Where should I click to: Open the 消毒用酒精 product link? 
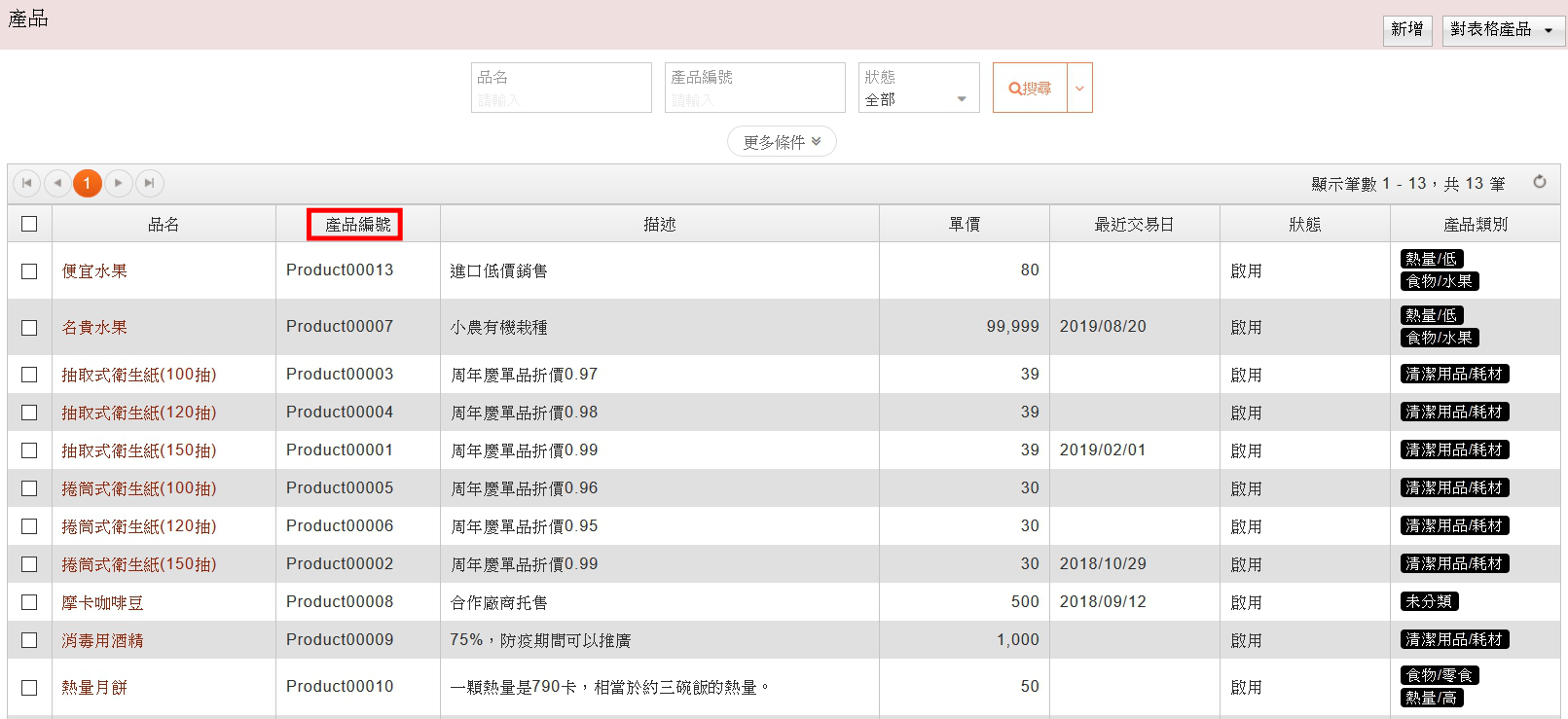[x=102, y=640]
